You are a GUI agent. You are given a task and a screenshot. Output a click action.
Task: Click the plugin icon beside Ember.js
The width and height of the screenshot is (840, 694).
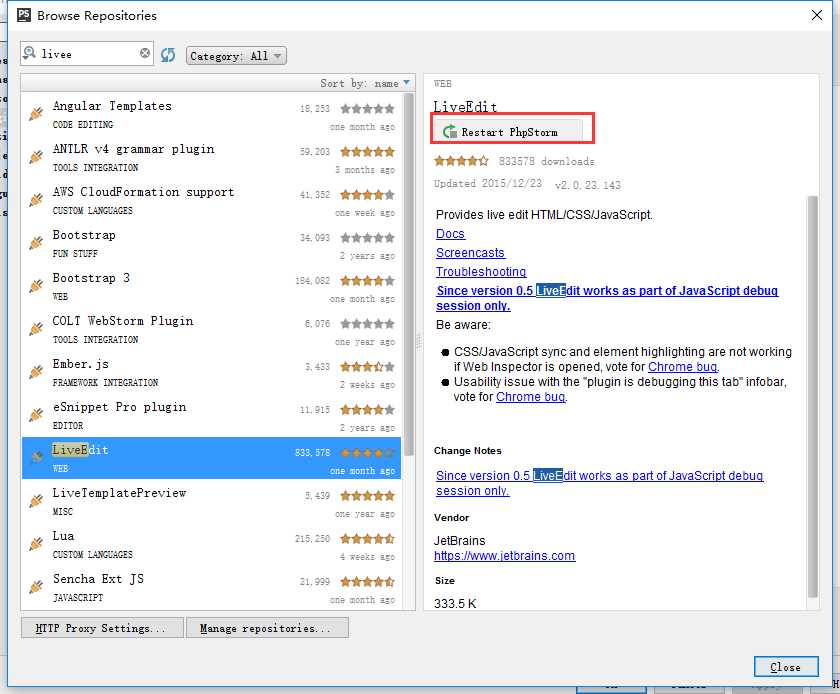pos(36,371)
